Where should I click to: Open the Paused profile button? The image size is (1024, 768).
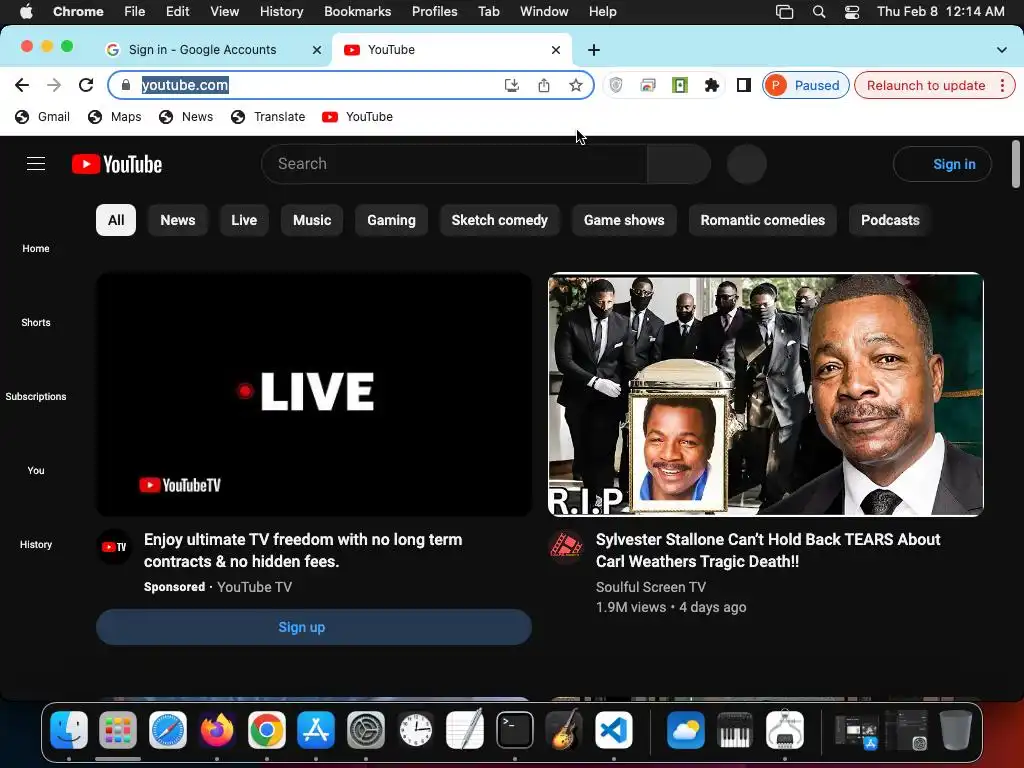[805, 85]
